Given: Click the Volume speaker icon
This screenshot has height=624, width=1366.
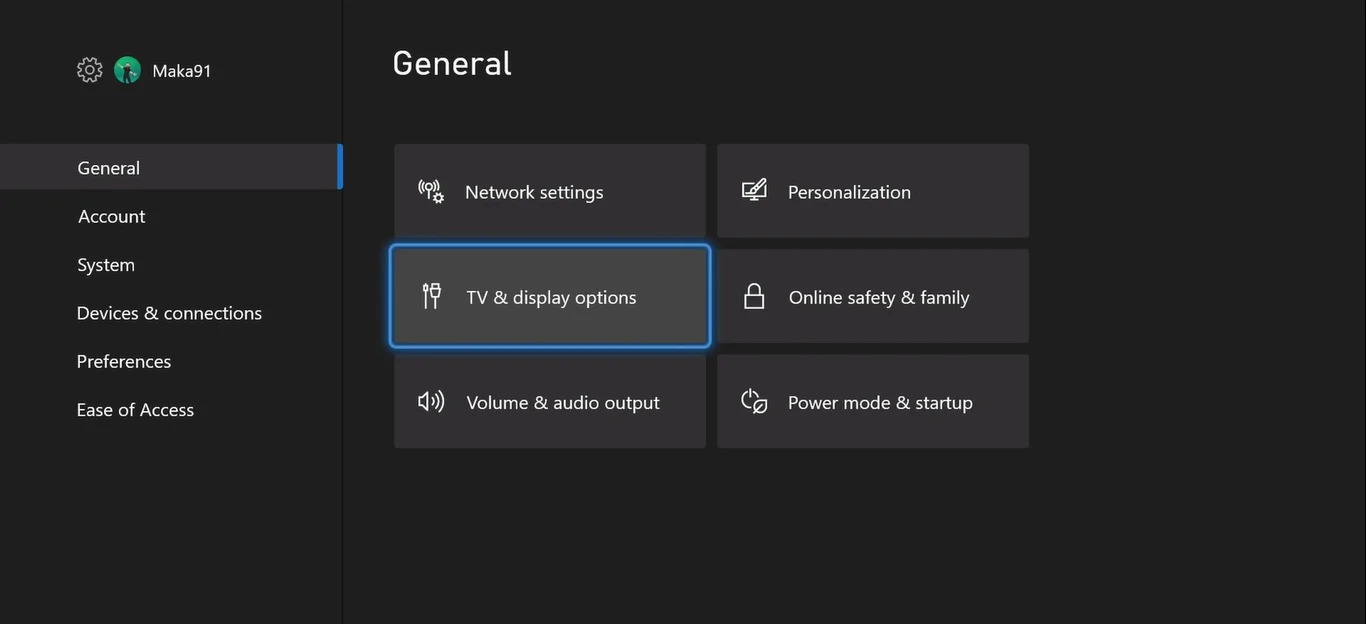Looking at the screenshot, I should tap(431, 402).
